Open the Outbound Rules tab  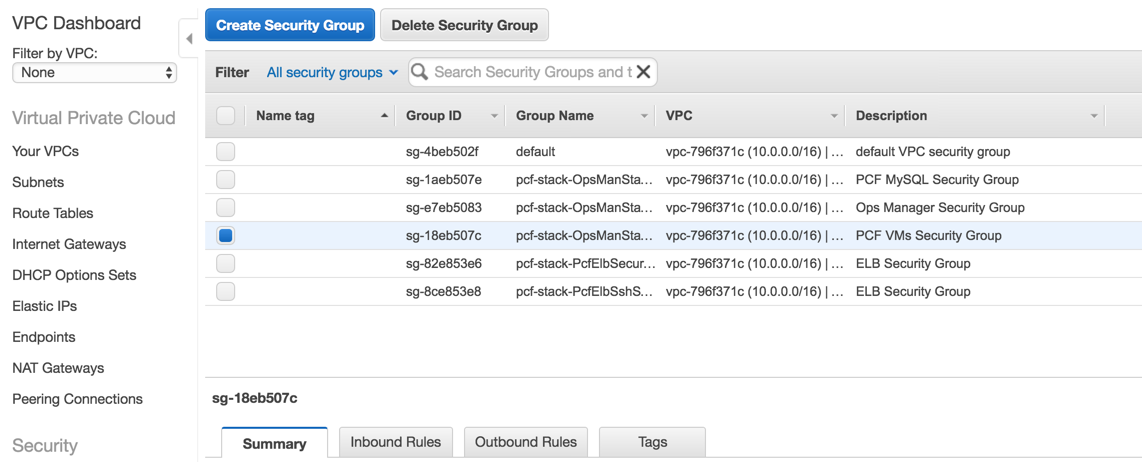coord(526,442)
